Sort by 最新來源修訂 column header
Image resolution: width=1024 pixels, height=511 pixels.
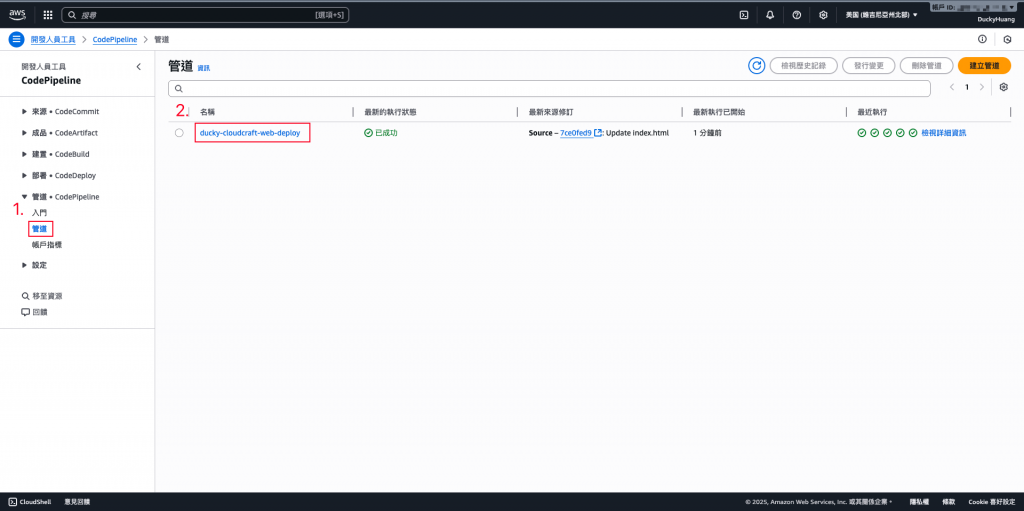pos(551,112)
